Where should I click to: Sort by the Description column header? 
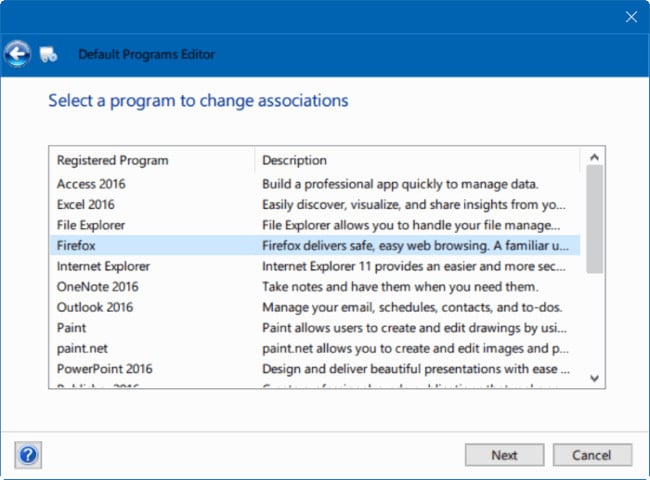417,160
